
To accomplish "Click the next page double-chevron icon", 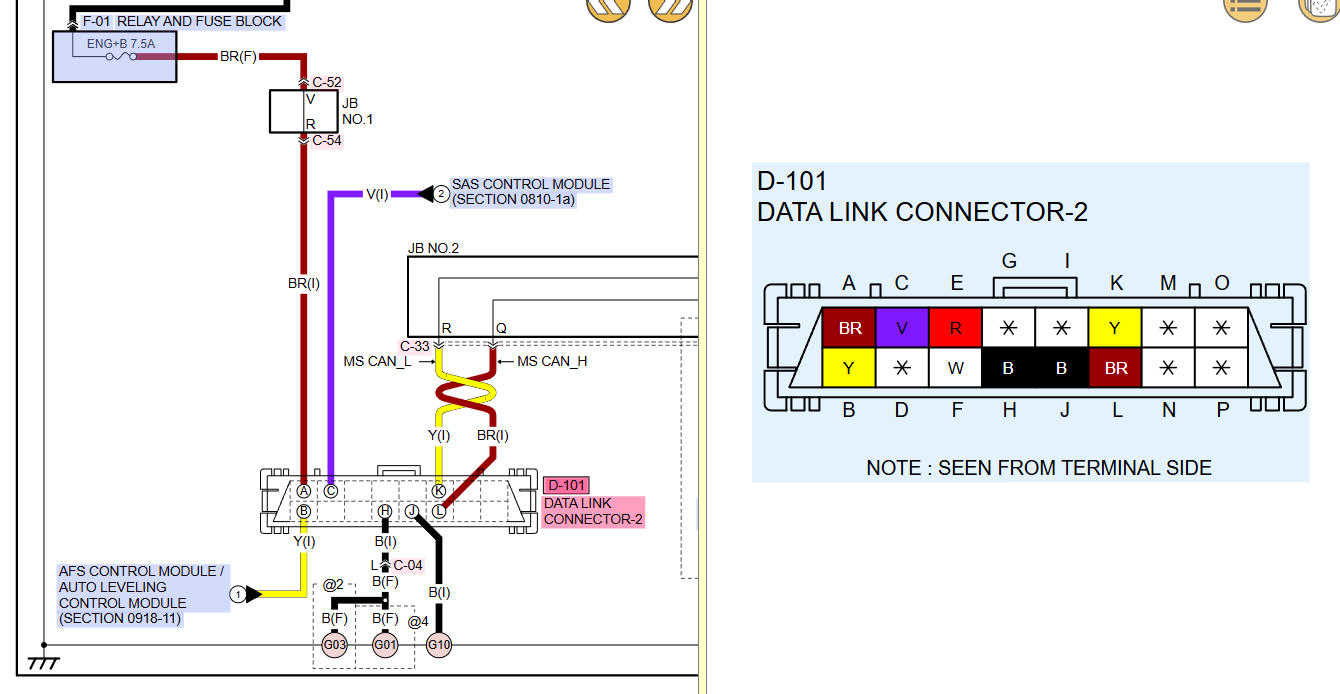I will (x=669, y=8).
